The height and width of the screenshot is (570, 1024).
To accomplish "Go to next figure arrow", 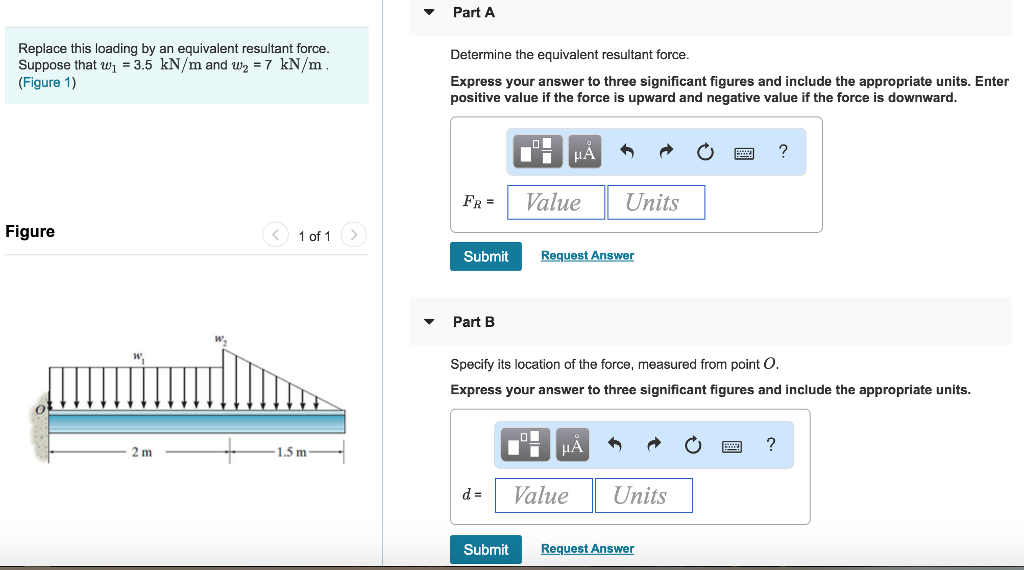I will click(x=353, y=235).
